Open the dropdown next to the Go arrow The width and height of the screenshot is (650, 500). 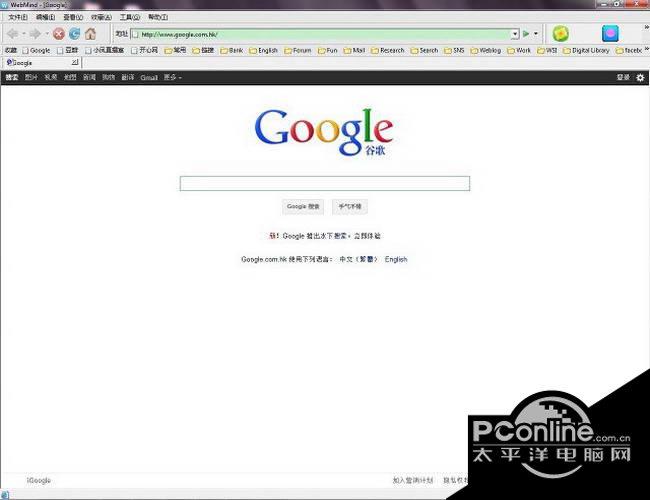click(536, 34)
